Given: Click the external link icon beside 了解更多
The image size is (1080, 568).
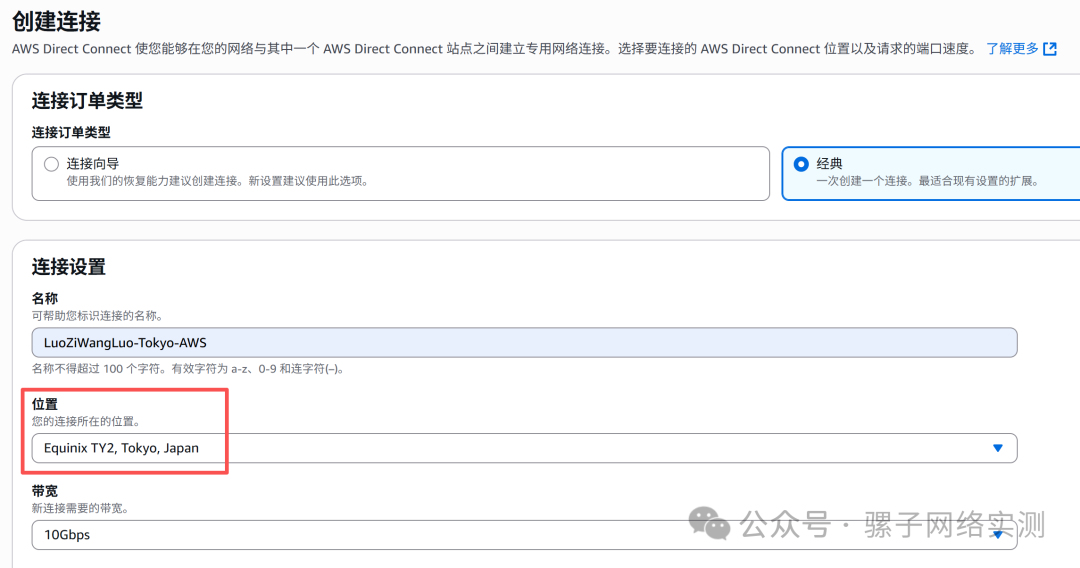Looking at the screenshot, I should click(x=1050, y=48).
